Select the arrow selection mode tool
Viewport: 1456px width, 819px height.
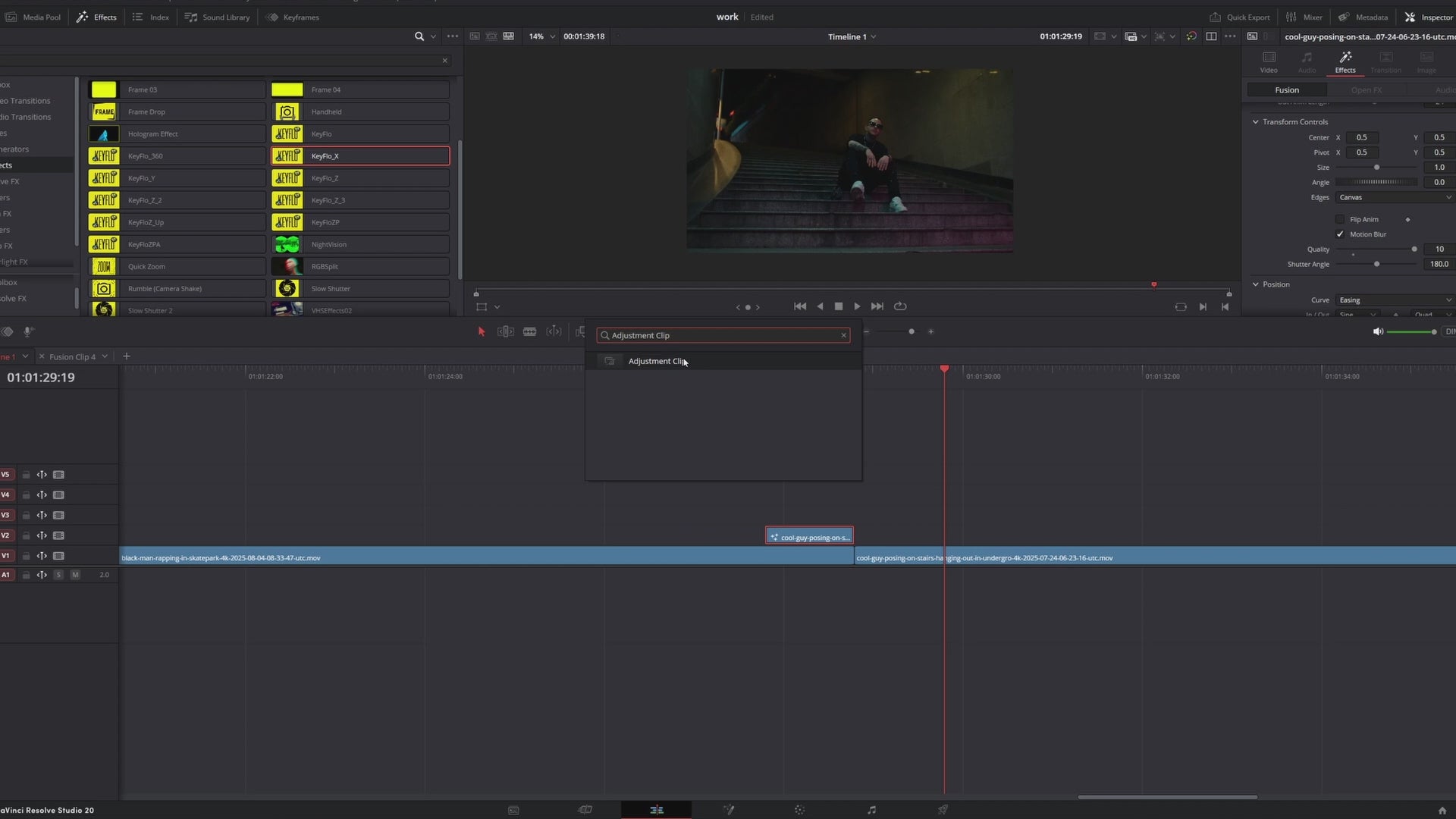coord(481,331)
